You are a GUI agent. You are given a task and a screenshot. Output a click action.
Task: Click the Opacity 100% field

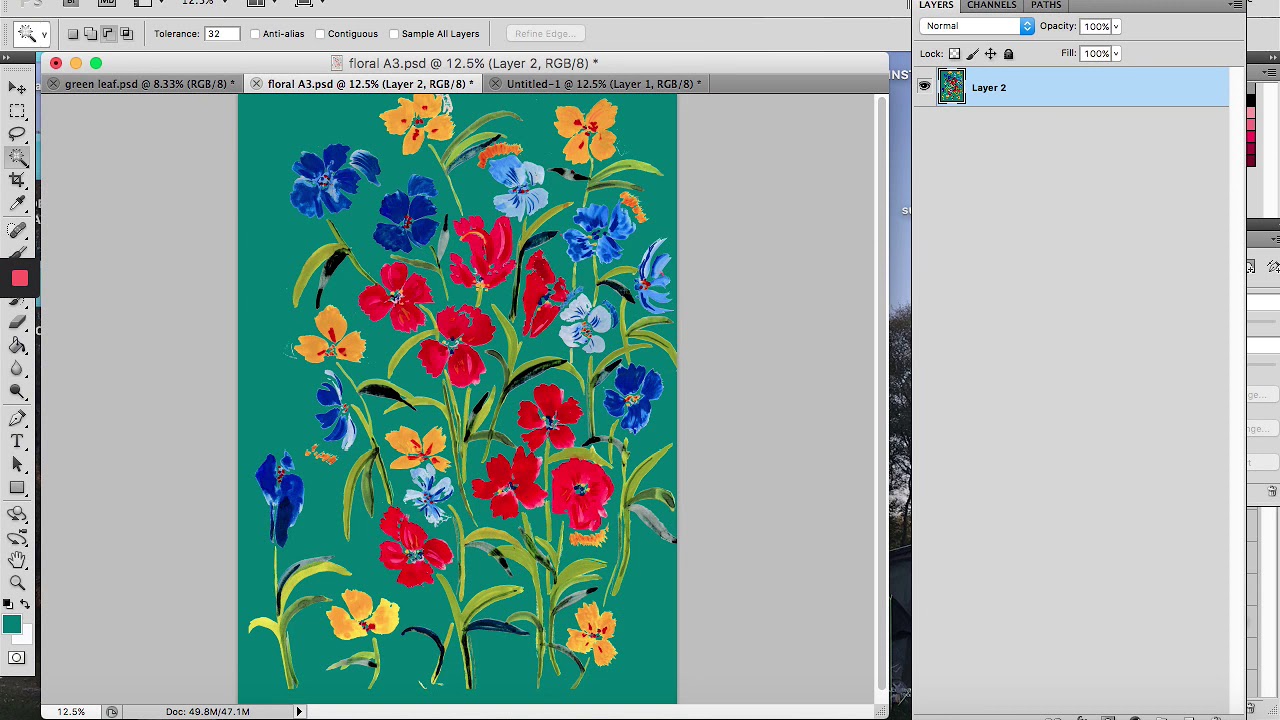tap(1095, 27)
